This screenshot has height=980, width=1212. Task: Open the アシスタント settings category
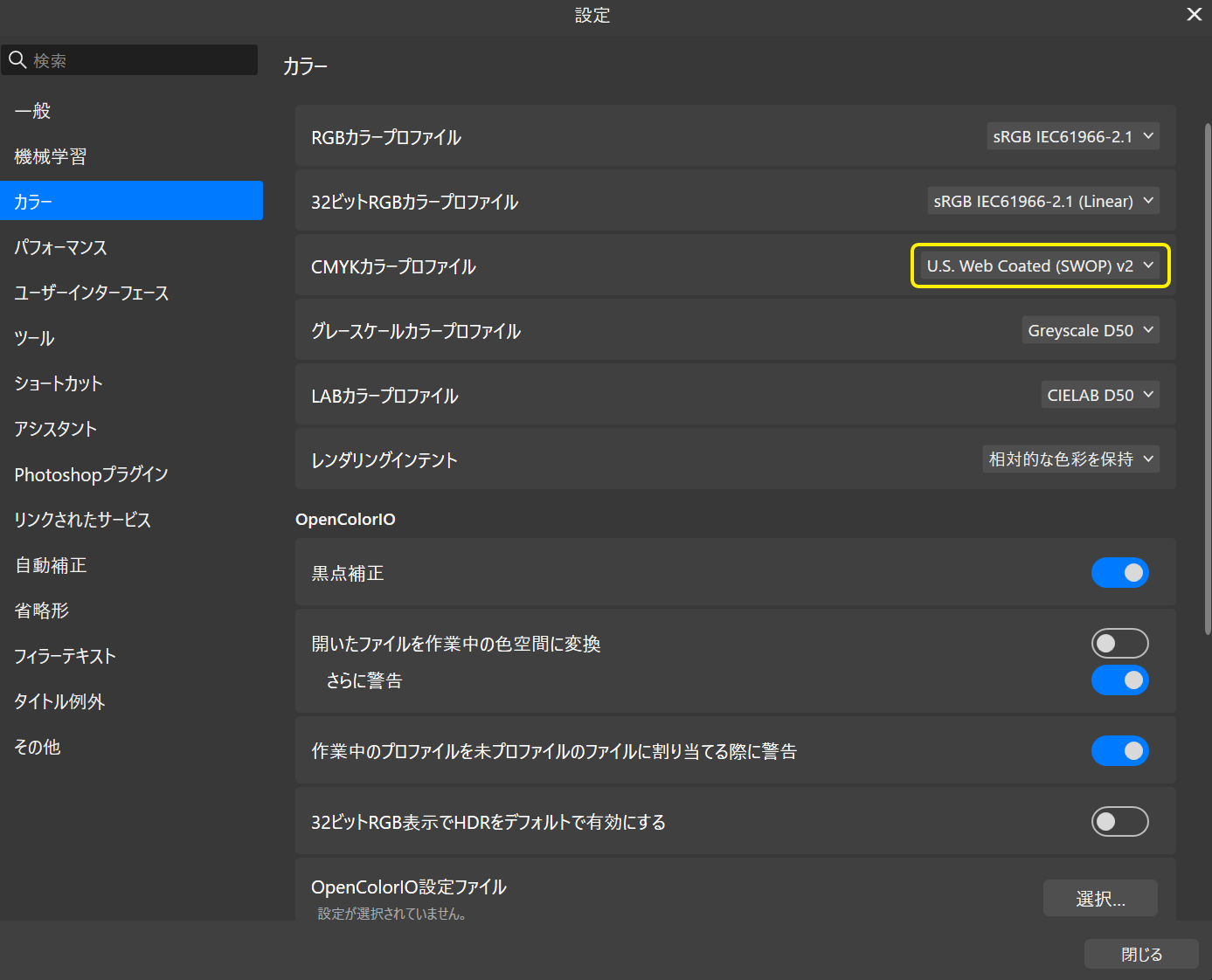pyautogui.click(x=131, y=429)
